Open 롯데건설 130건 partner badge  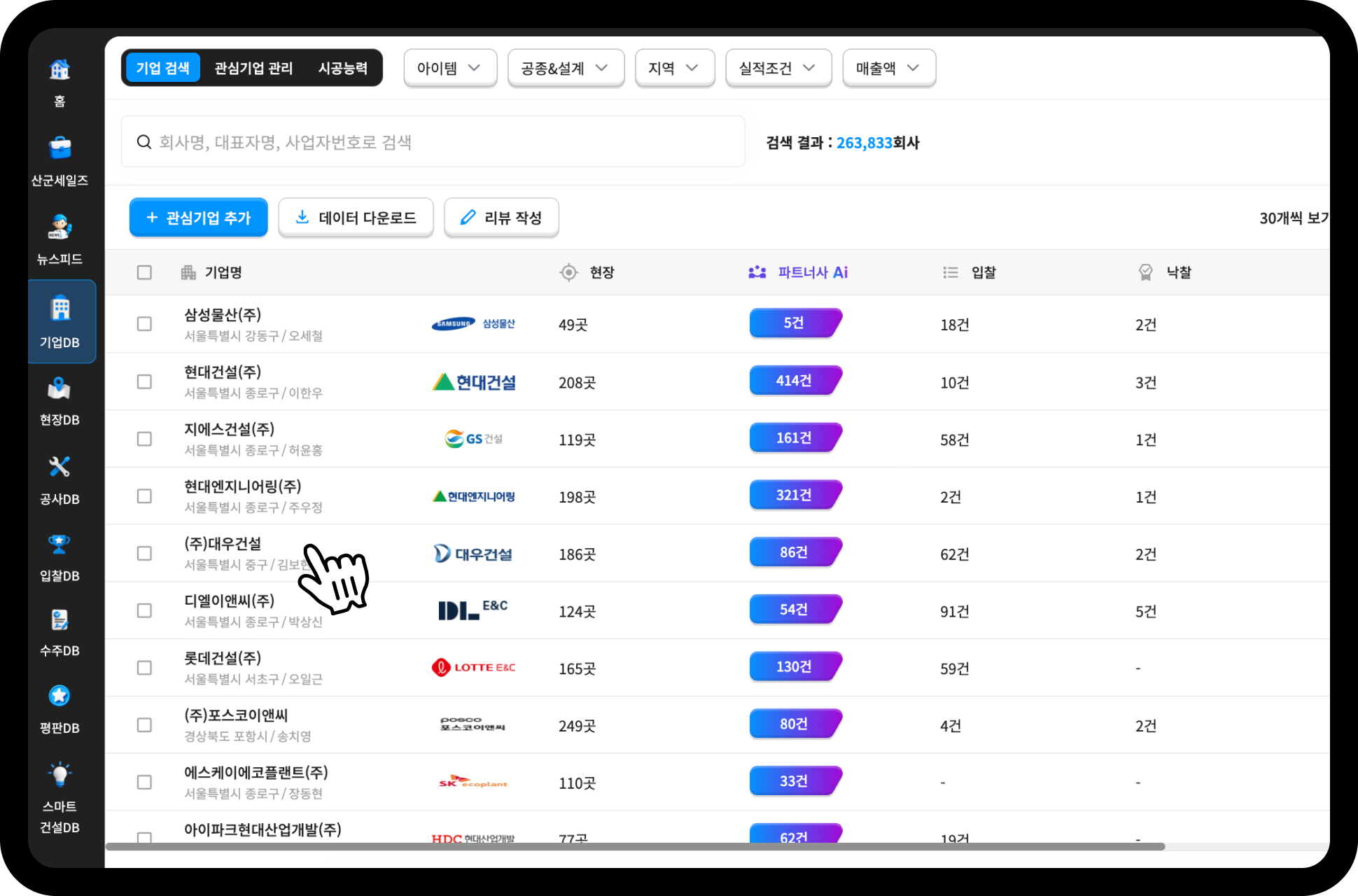point(795,666)
